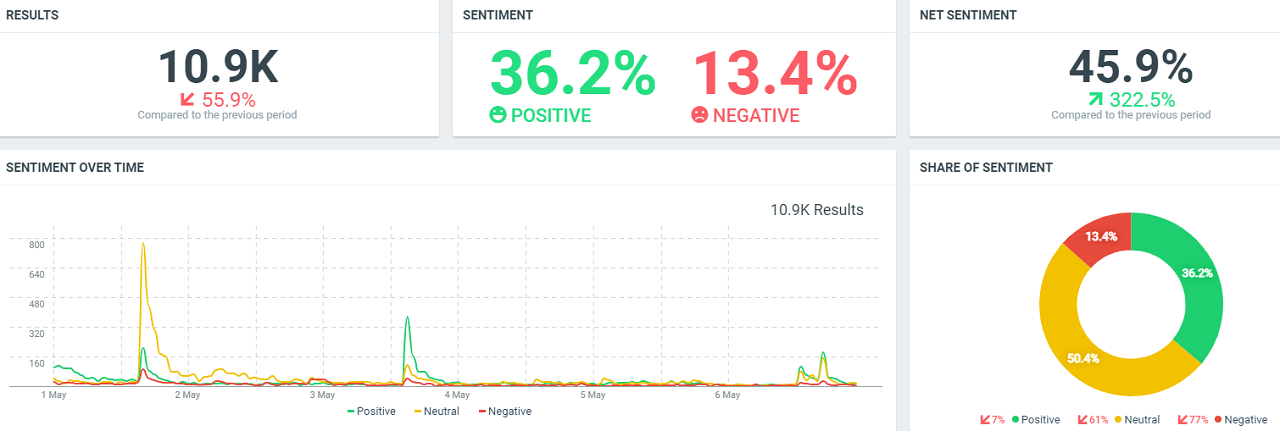The height and width of the screenshot is (431, 1280).
Task: Toggle the Positive series in line chart legend
Action: tap(371, 411)
